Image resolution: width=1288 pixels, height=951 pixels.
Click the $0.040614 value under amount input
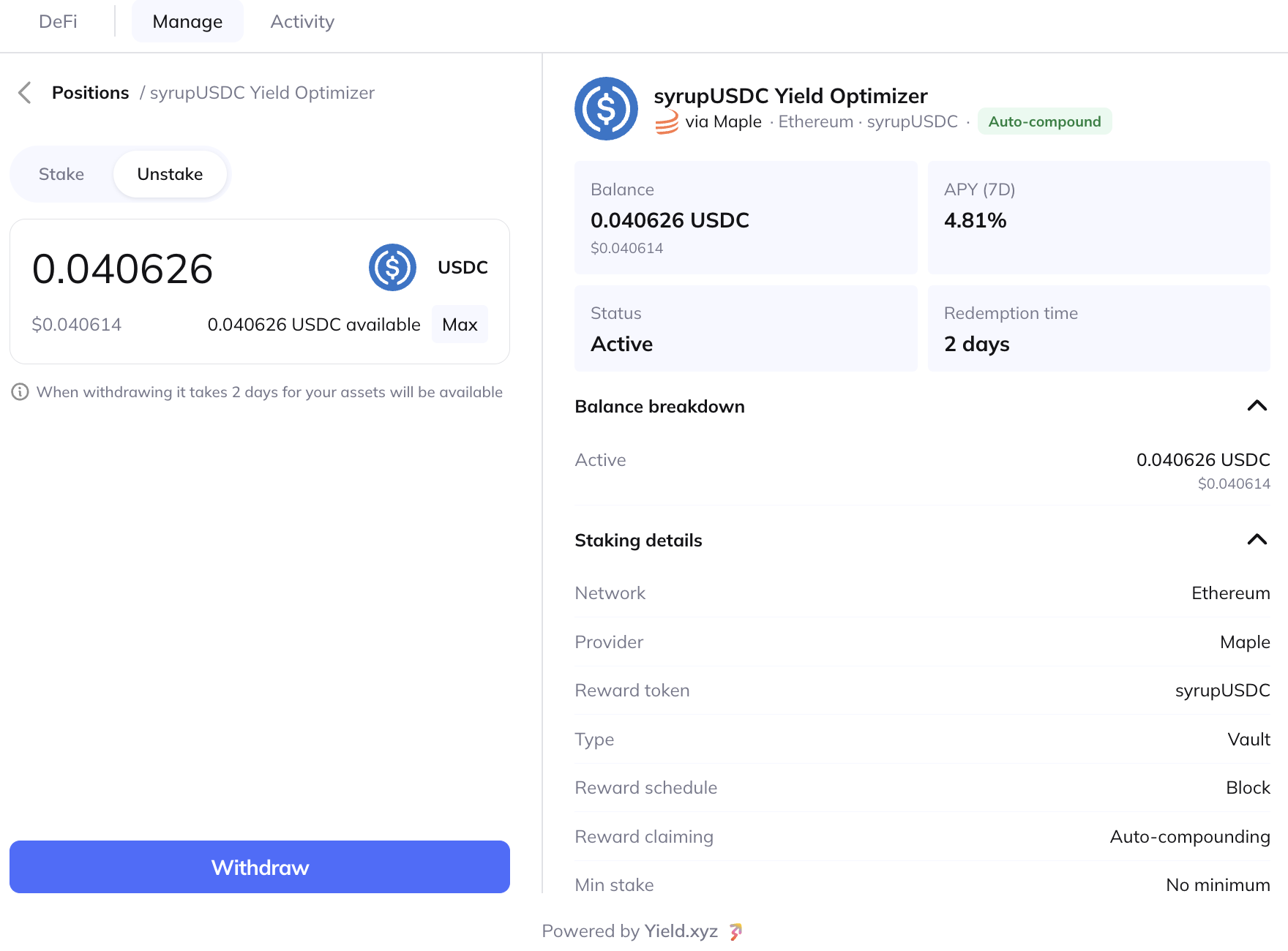[x=77, y=325]
